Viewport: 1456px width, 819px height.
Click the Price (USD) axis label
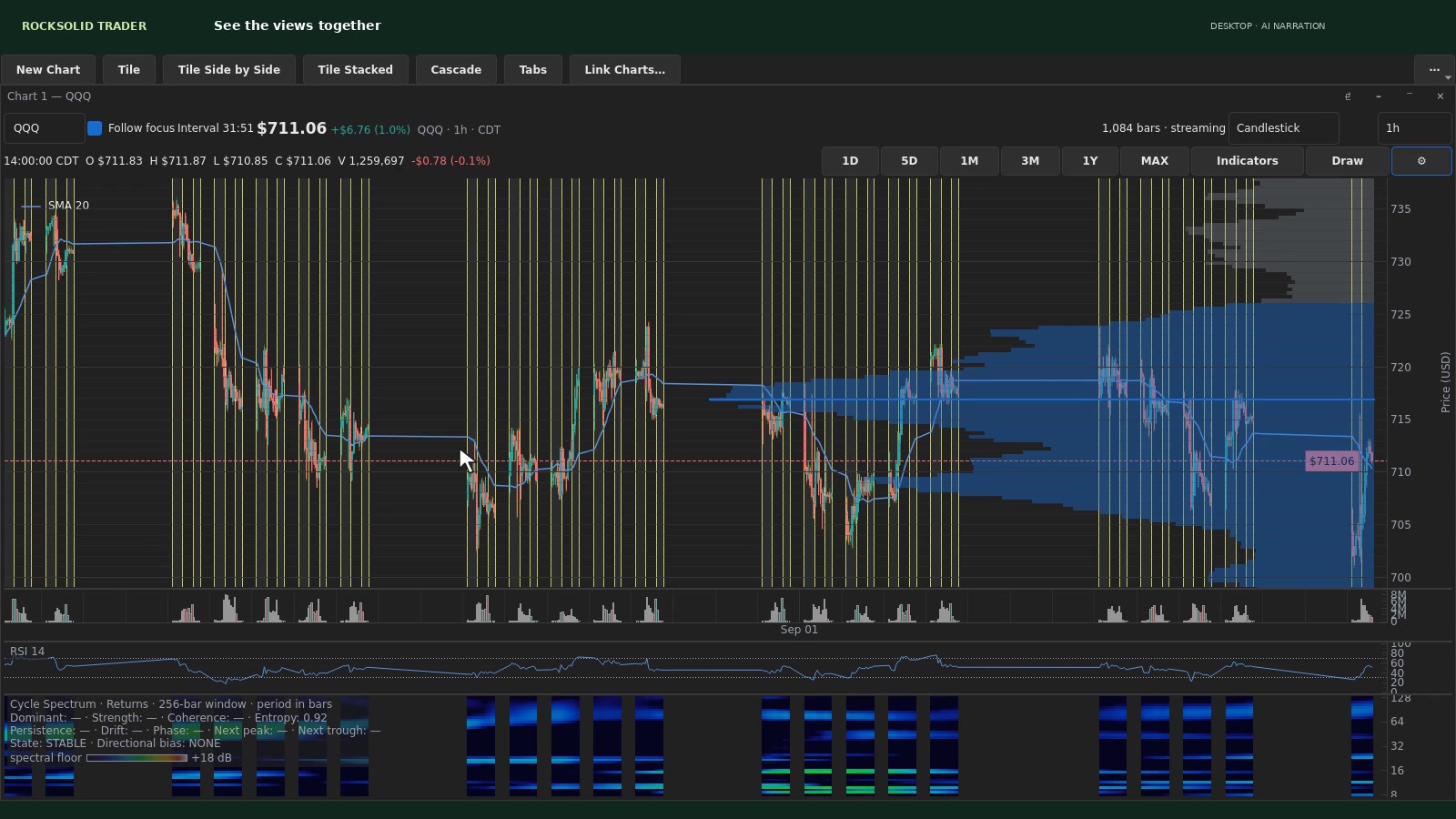(x=1445, y=382)
